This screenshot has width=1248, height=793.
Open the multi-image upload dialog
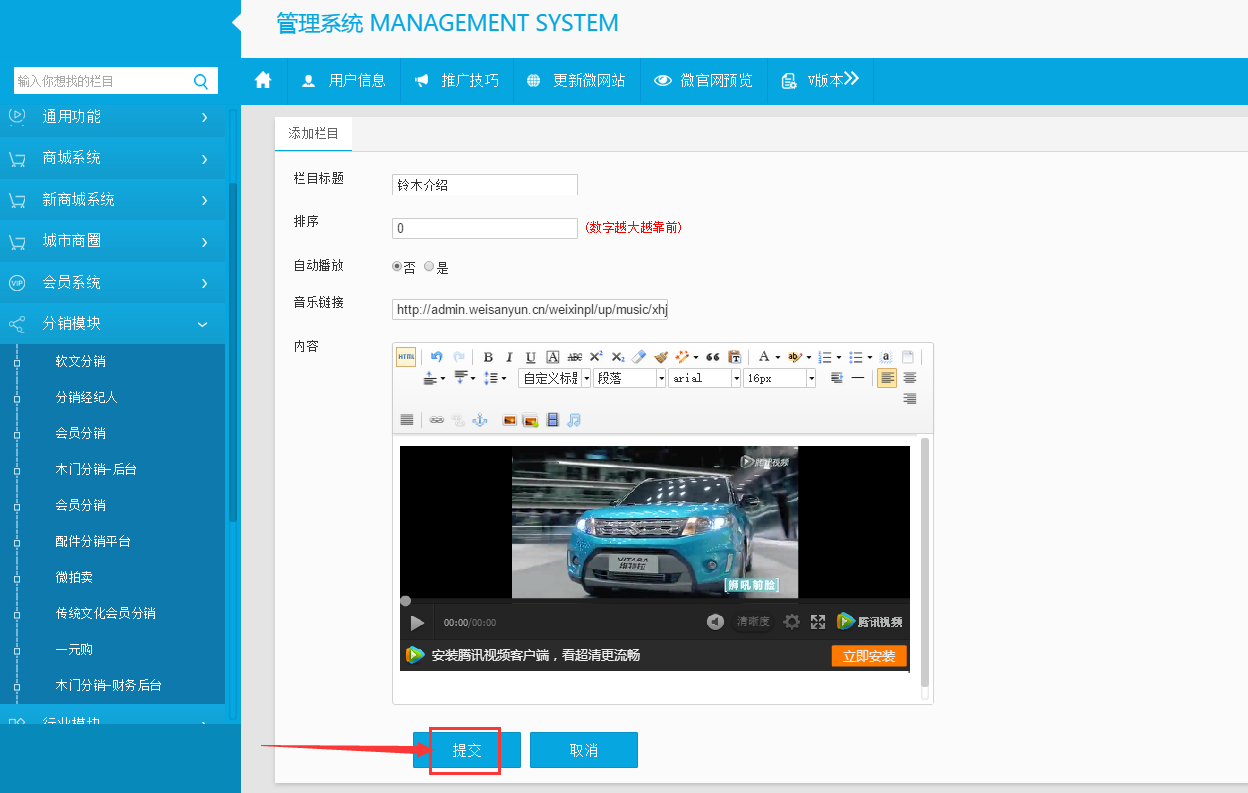point(530,420)
